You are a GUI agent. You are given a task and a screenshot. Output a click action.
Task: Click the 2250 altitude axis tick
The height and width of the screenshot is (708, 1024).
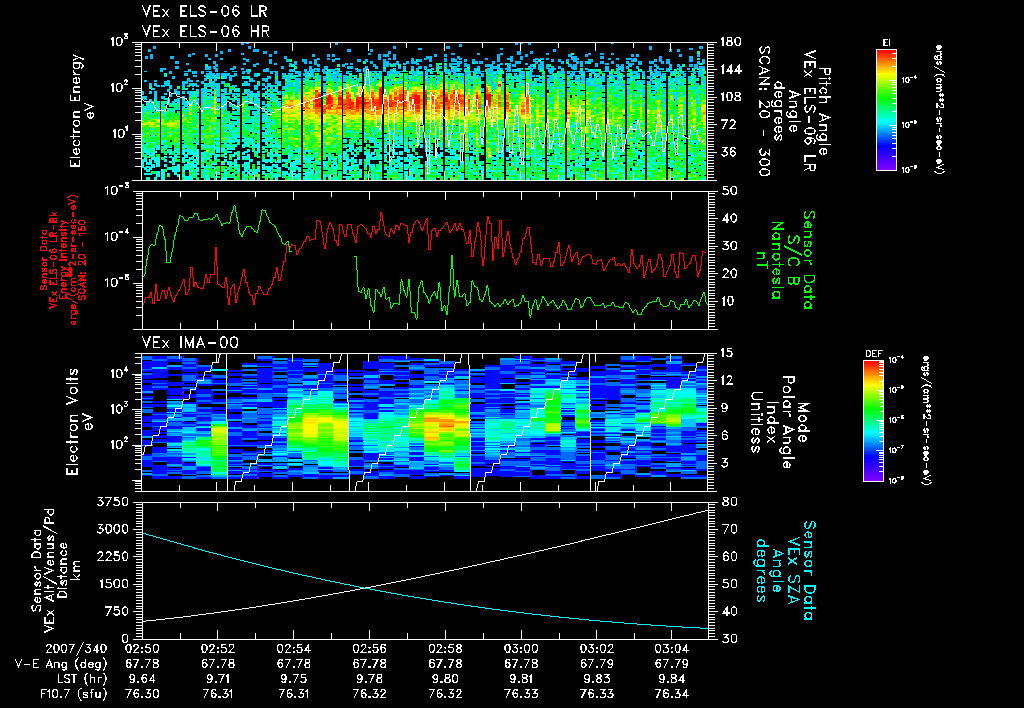tap(114, 556)
